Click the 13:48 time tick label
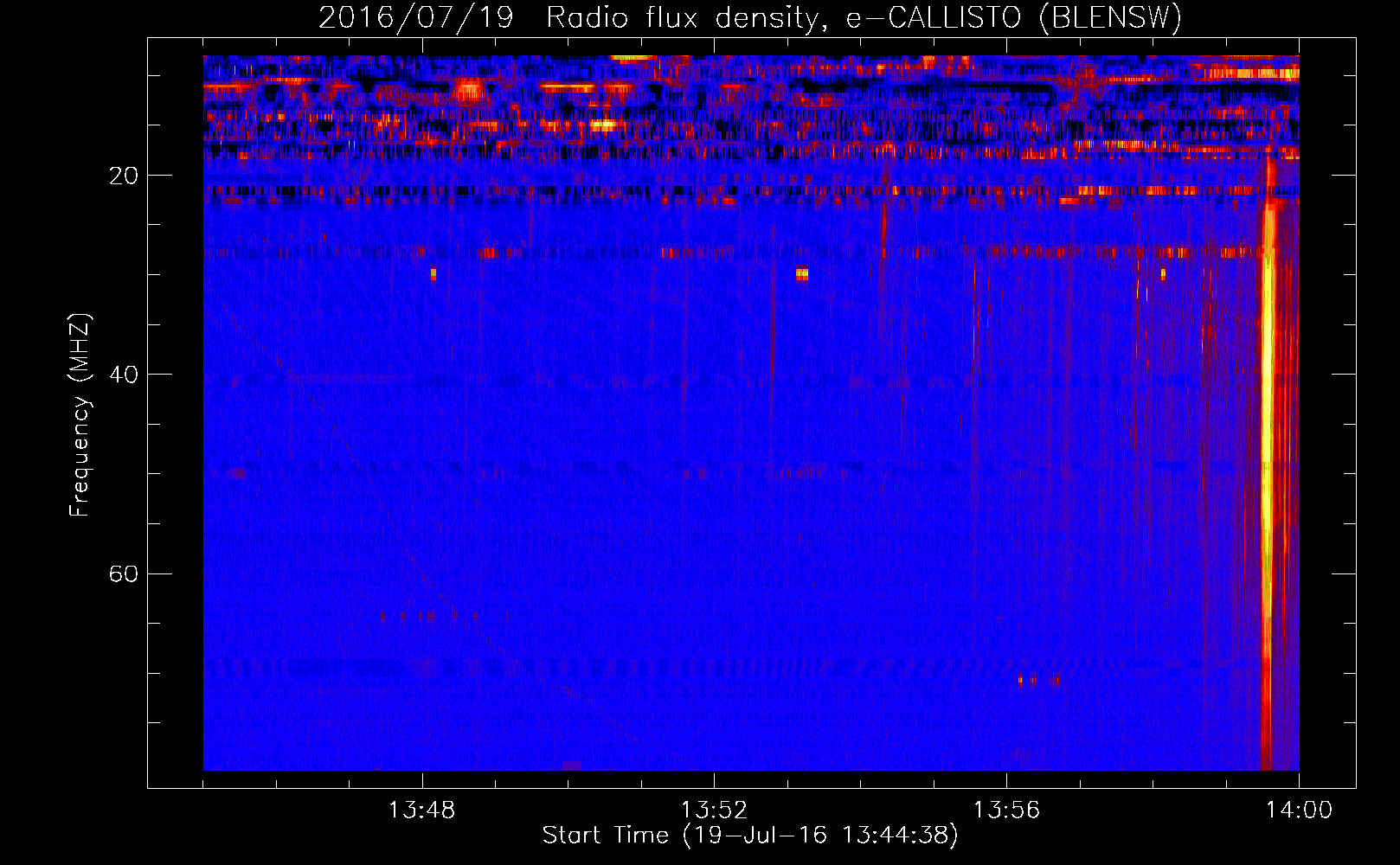The image size is (1400, 865). pos(422,811)
